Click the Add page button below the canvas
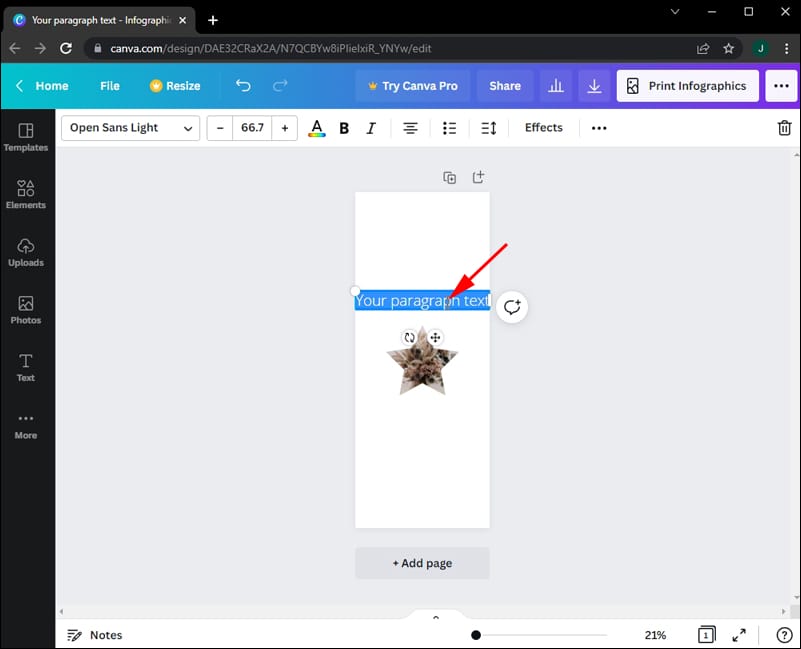The image size is (801, 649). pyautogui.click(x=422, y=563)
